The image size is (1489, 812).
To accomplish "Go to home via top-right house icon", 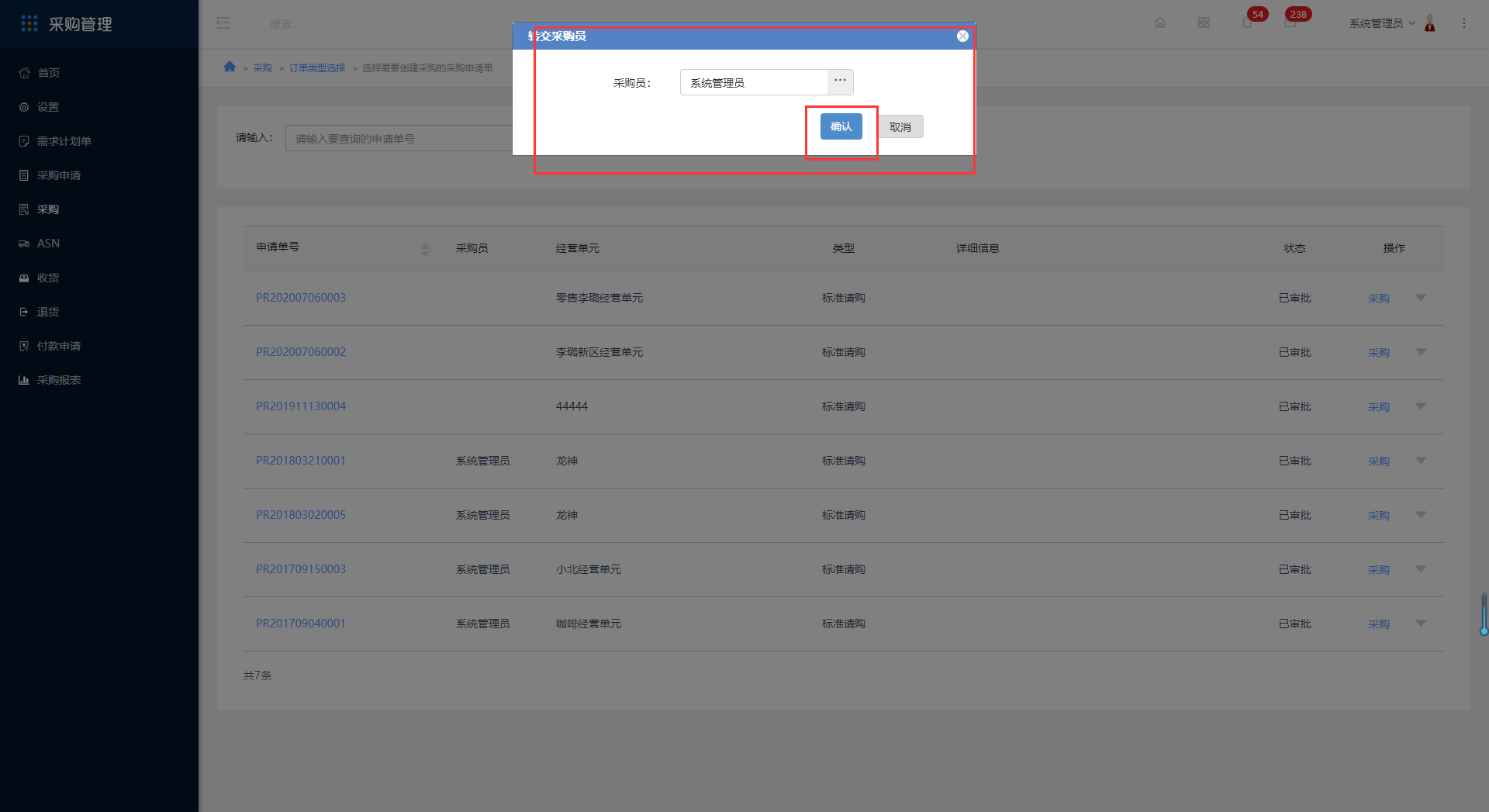I will [1160, 22].
